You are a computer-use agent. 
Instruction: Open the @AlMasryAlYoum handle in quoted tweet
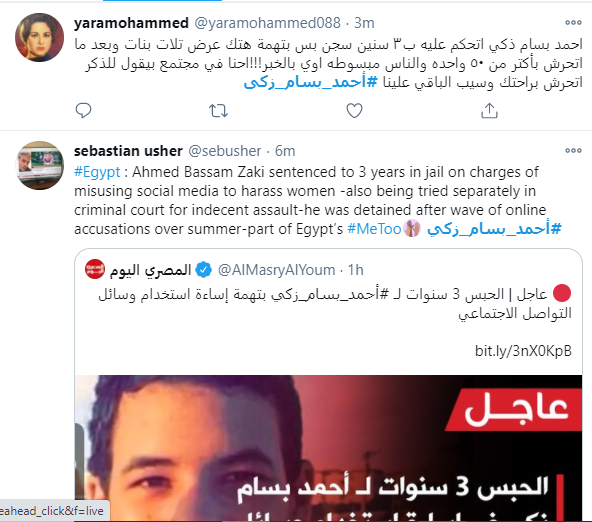pos(277,270)
